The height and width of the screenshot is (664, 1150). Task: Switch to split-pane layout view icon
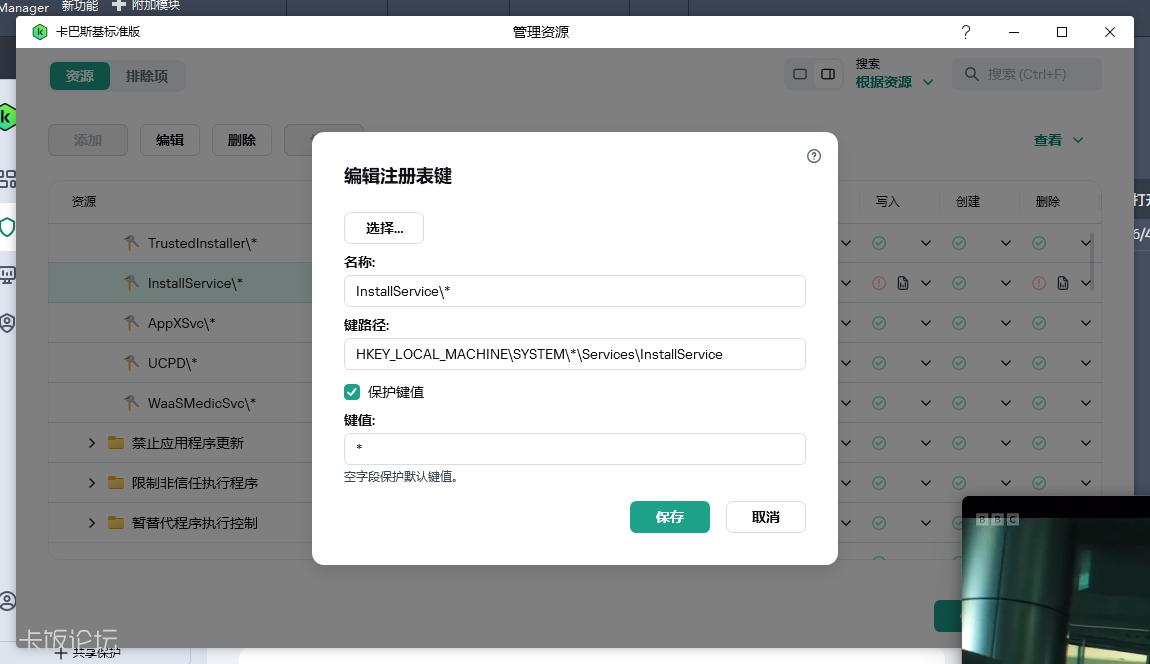point(828,74)
